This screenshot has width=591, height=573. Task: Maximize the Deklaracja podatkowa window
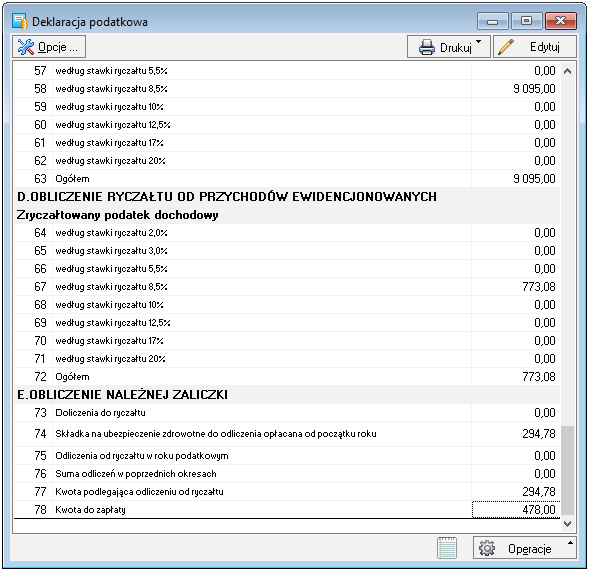click(x=526, y=21)
